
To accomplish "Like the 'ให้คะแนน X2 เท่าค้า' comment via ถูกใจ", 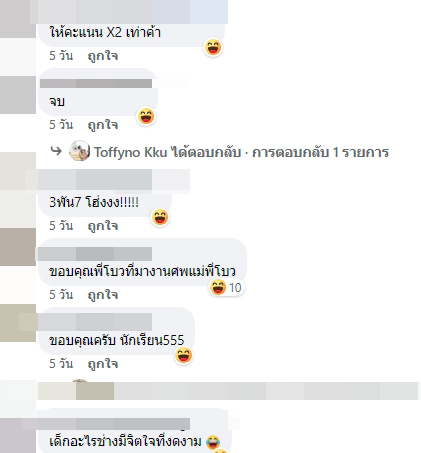I will pos(103,56).
